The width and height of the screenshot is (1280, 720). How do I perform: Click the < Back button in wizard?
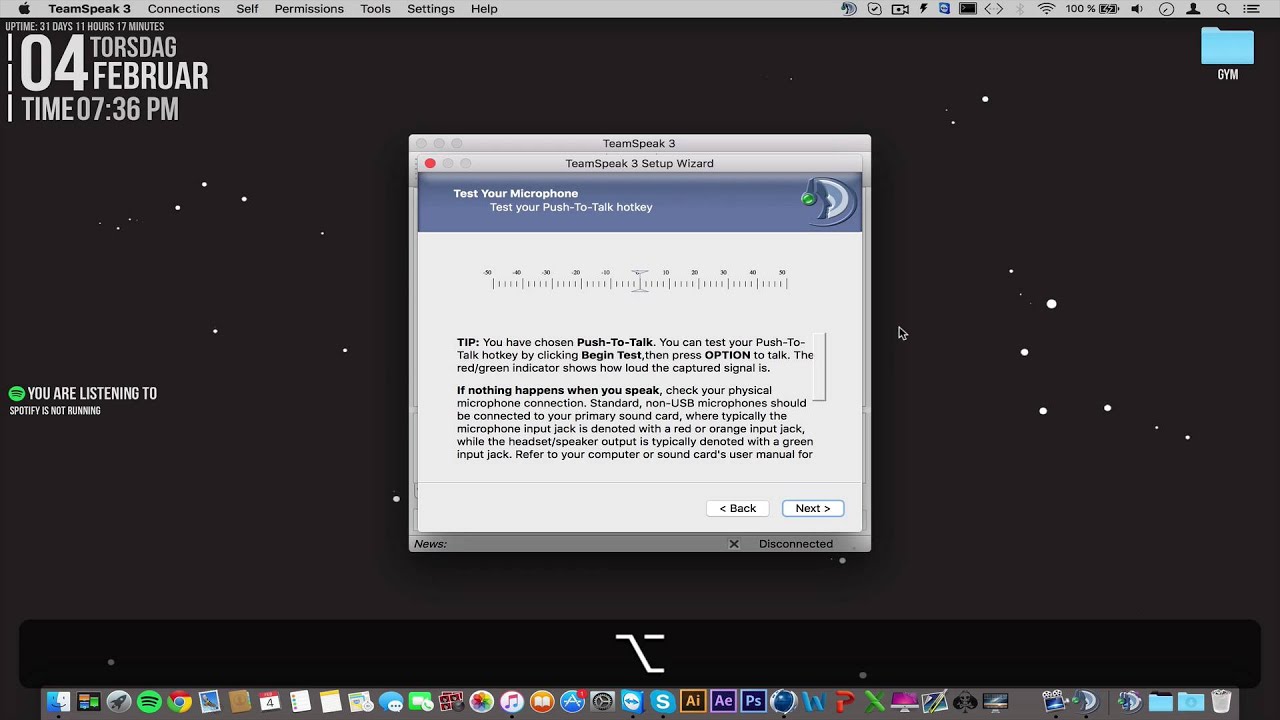pos(738,508)
